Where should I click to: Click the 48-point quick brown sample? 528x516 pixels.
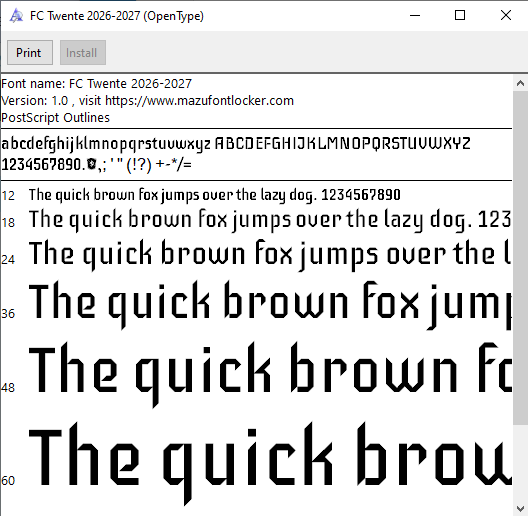270,374
